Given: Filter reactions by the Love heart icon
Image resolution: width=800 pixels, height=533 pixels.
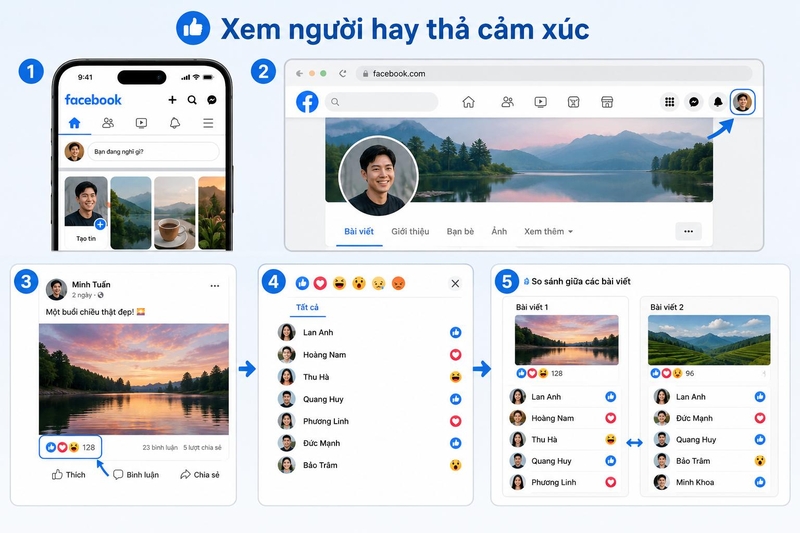Looking at the screenshot, I should click(320, 283).
